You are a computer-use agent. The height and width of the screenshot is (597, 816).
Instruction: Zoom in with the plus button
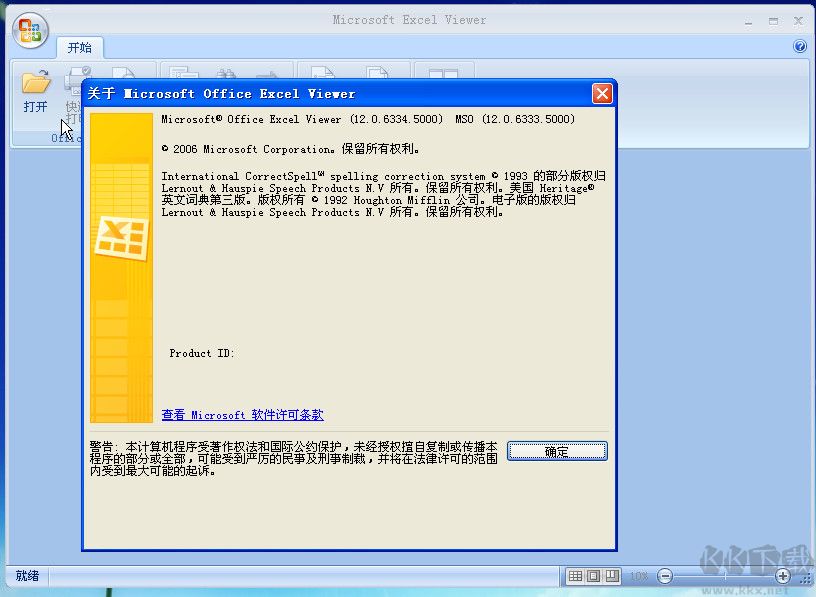pos(782,576)
